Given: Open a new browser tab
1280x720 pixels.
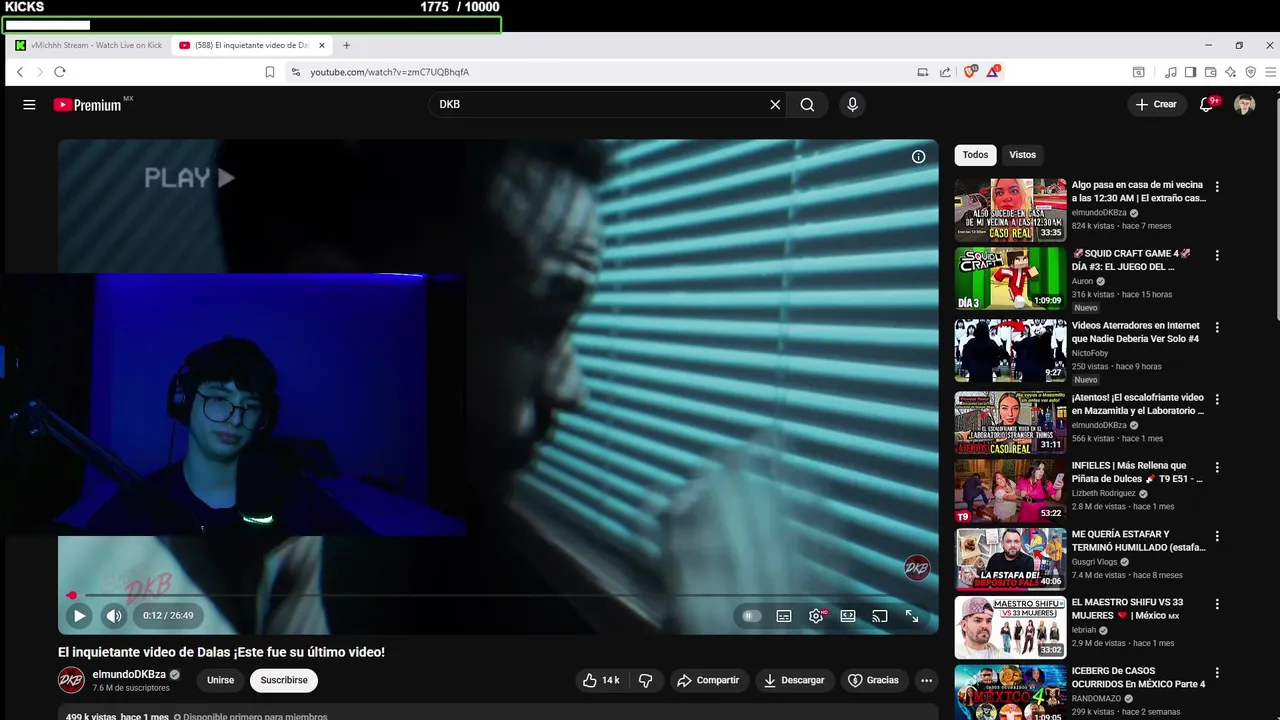Looking at the screenshot, I should click(347, 45).
